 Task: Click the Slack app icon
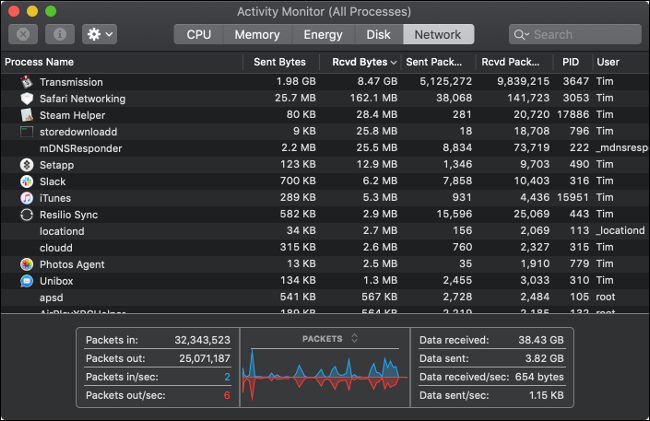tap(27, 181)
